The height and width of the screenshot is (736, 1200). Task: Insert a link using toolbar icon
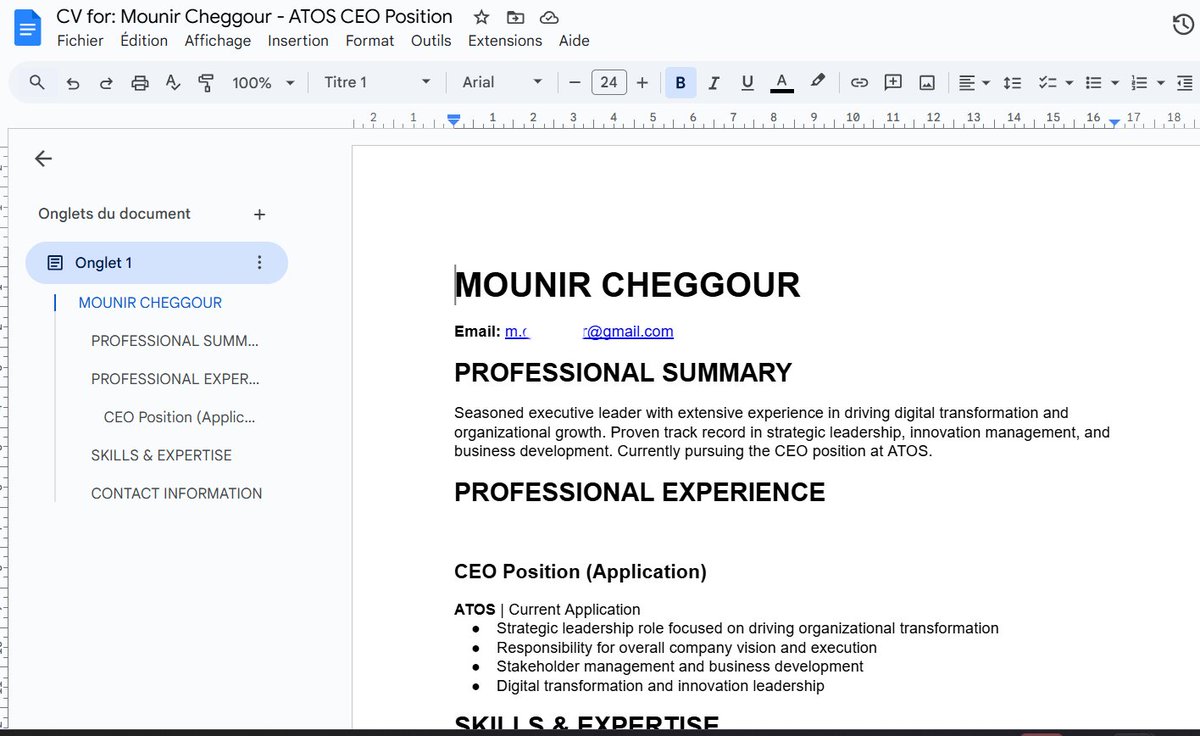tap(859, 83)
